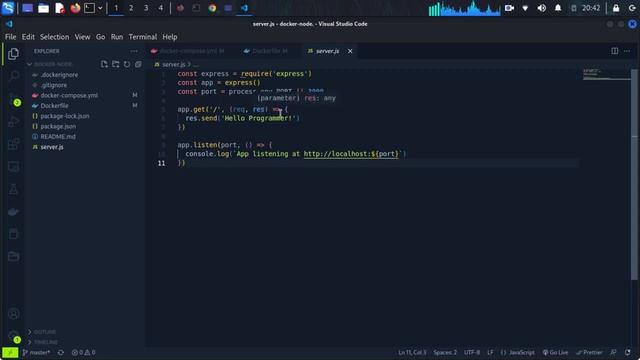Image resolution: width=640 pixels, height=360 pixels.
Task: Click the feedback icon in the status bar
Action: pos(613,352)
